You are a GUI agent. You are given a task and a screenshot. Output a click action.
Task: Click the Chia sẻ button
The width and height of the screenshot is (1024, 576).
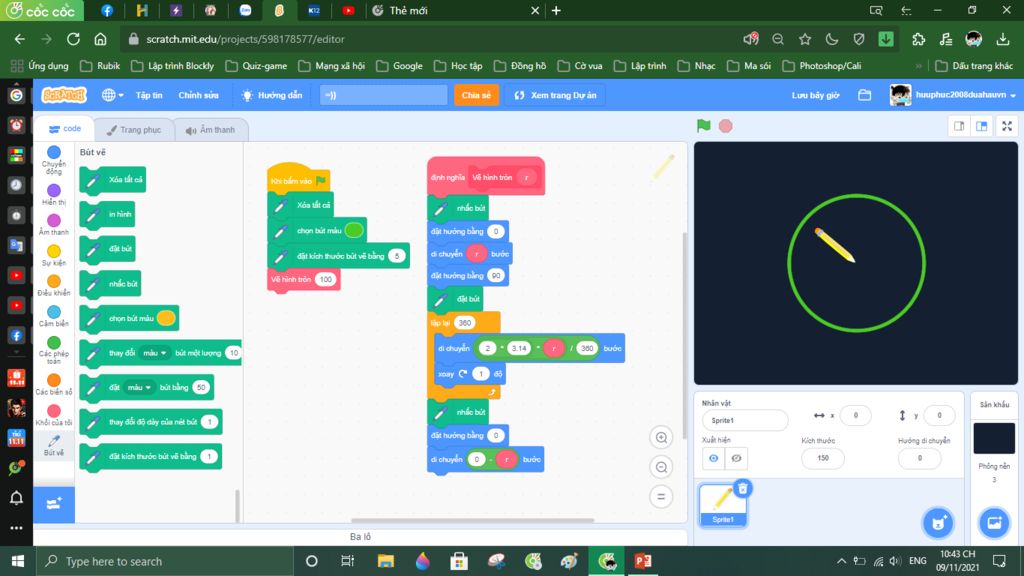(476, 95)
